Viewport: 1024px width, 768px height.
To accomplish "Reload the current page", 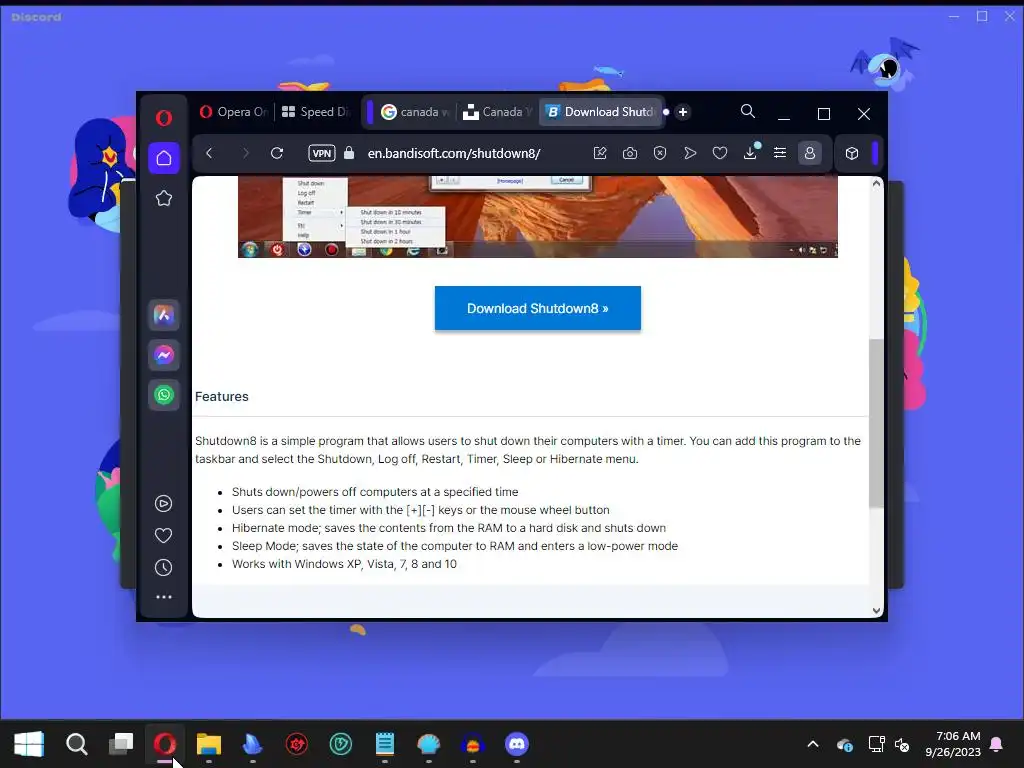I will pyautogui.click(x=277, y=153).
